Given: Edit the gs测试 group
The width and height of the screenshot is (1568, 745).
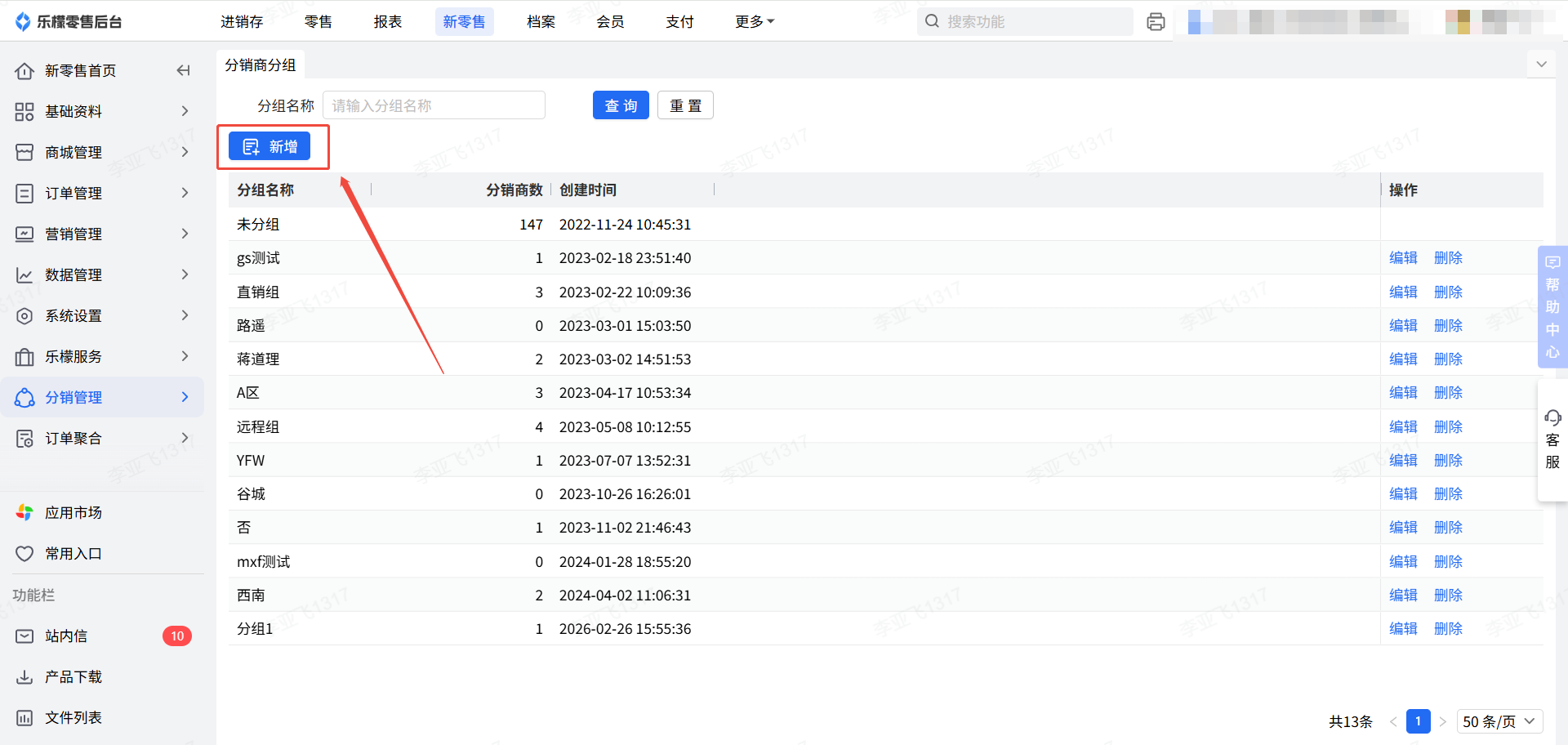Looking at the screenshot, I should (x=1403, y=258).
